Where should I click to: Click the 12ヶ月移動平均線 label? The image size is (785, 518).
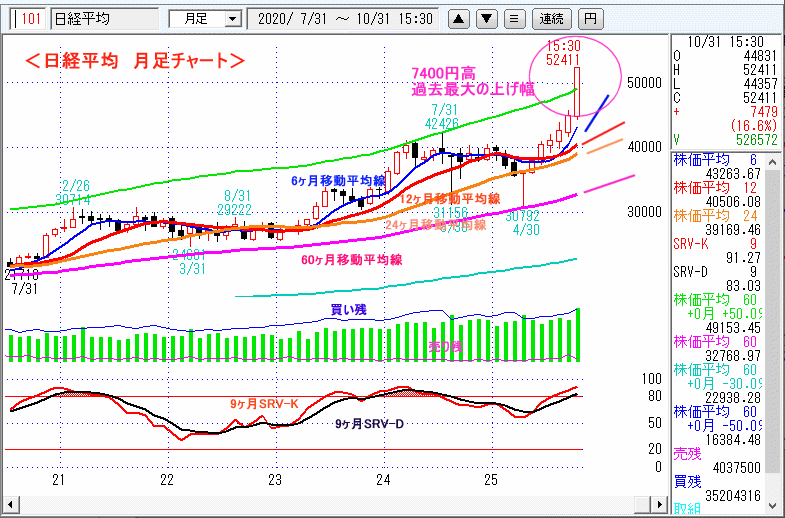(x=451, y=199)
